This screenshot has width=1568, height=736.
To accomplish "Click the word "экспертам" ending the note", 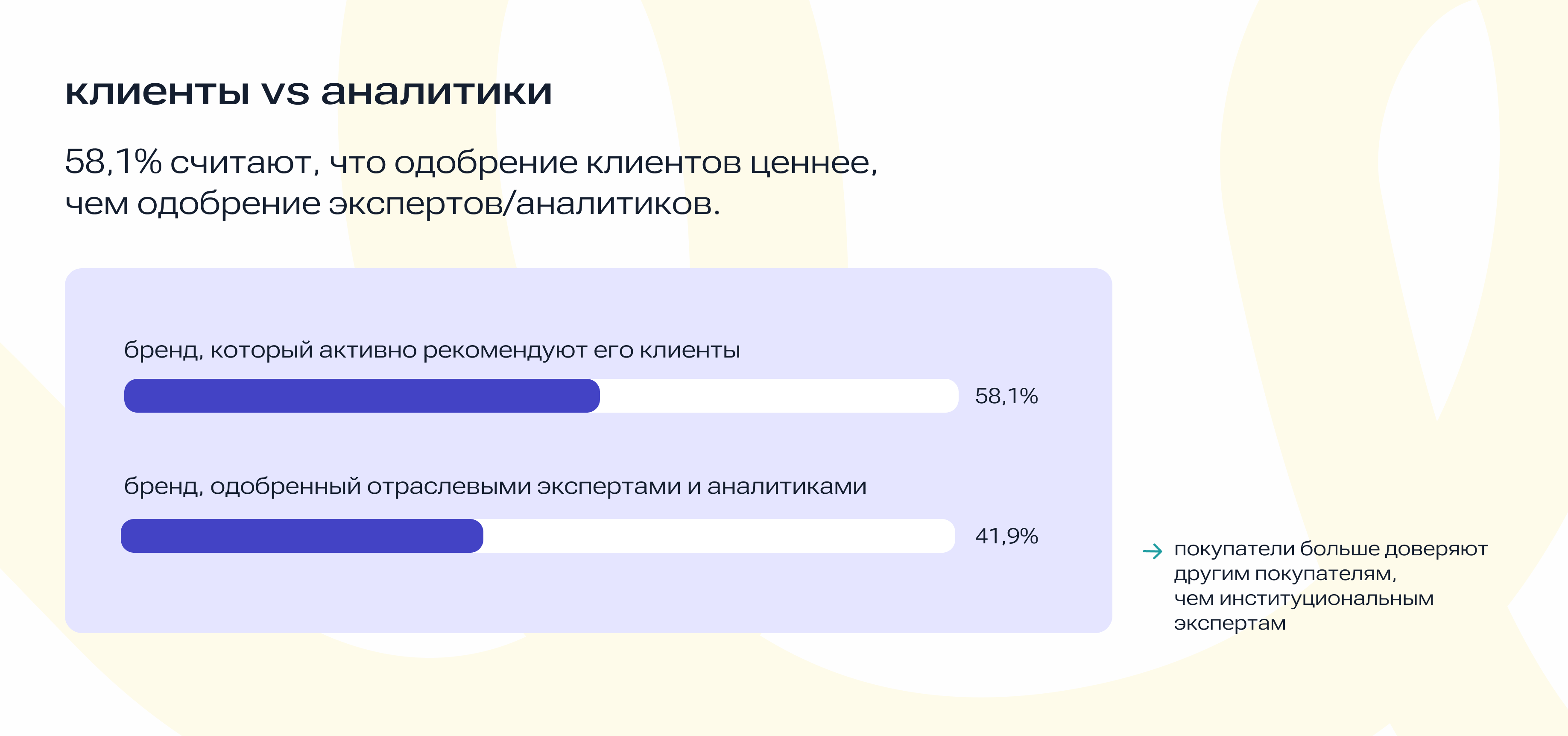I will click(x=1229, y=624).
